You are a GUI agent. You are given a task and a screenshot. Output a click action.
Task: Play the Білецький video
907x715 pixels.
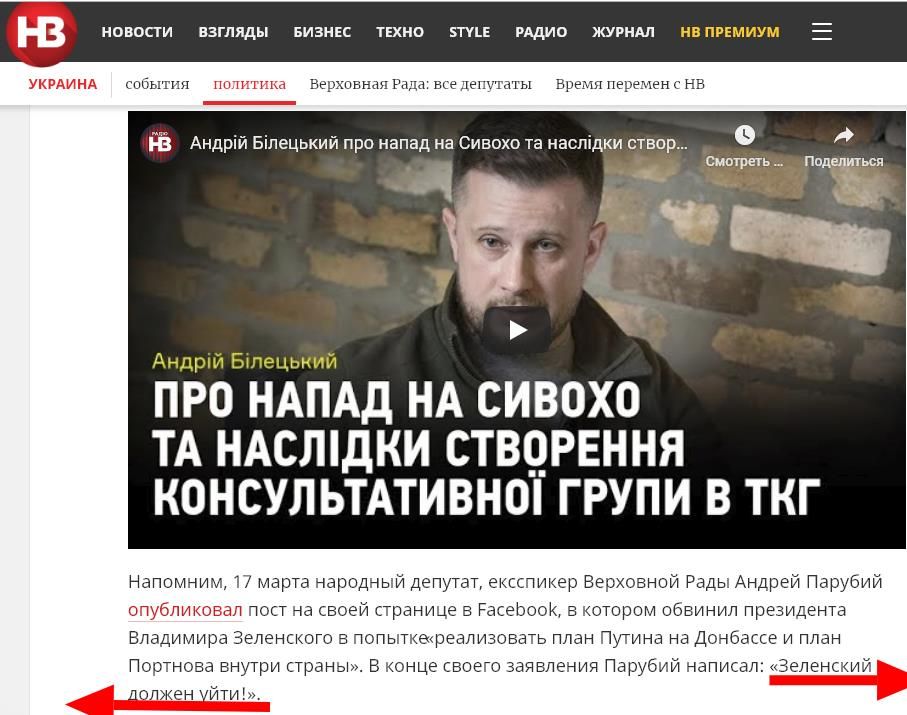click(517, 330)
